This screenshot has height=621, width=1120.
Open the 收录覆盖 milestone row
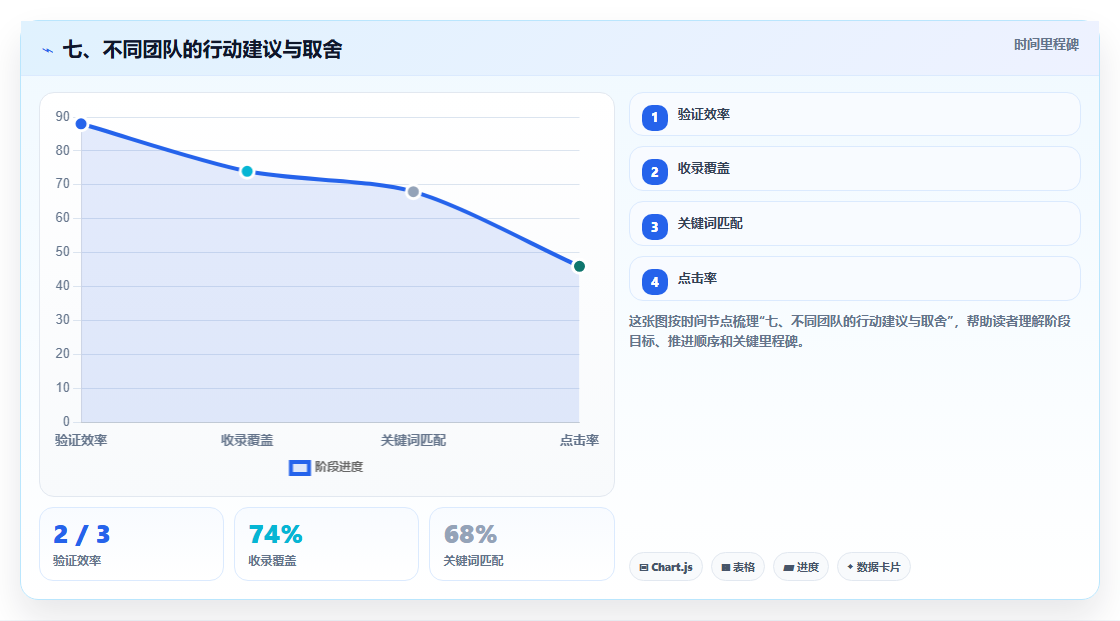click(854, 169)
